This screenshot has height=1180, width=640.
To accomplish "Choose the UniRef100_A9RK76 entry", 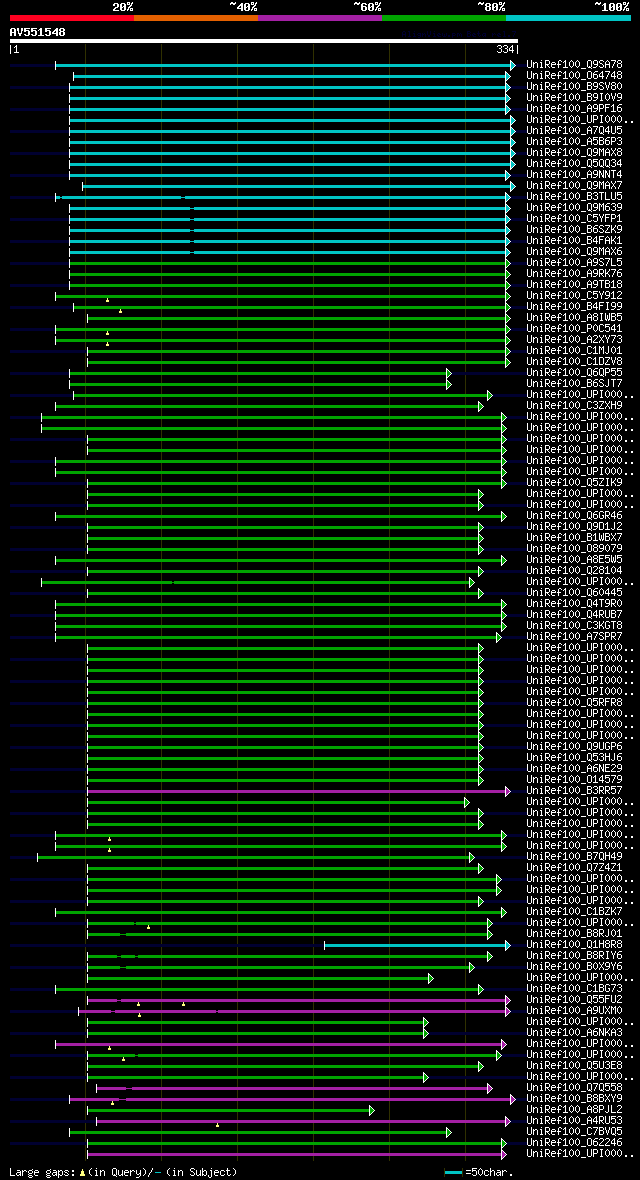I will coord(574,274).
